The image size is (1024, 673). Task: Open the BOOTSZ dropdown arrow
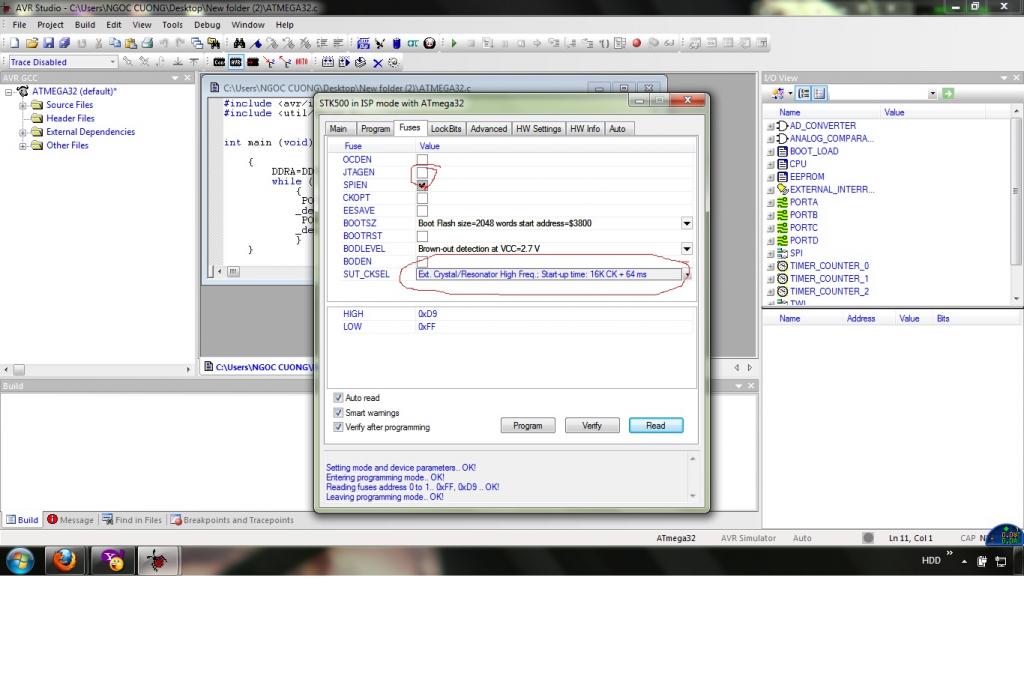coord(686,223)
